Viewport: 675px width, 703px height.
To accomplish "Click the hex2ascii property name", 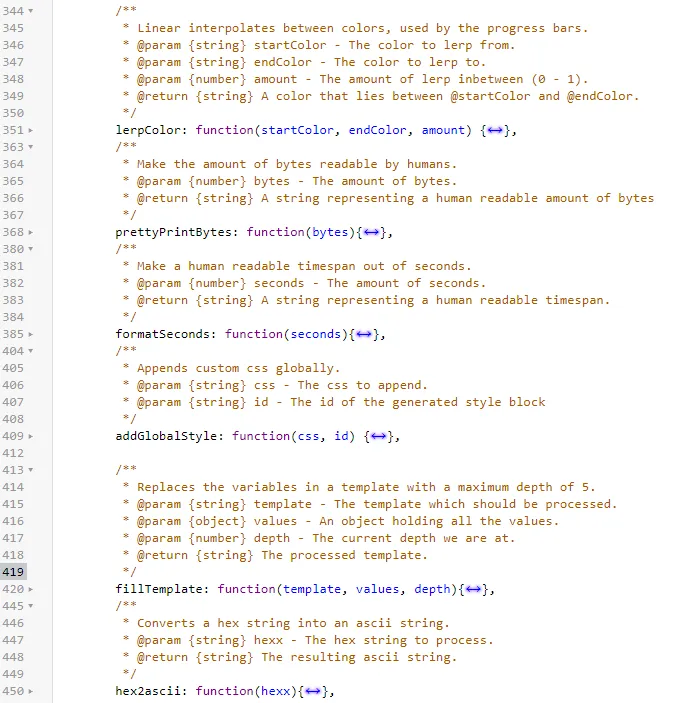I will (x=148, y=691).
